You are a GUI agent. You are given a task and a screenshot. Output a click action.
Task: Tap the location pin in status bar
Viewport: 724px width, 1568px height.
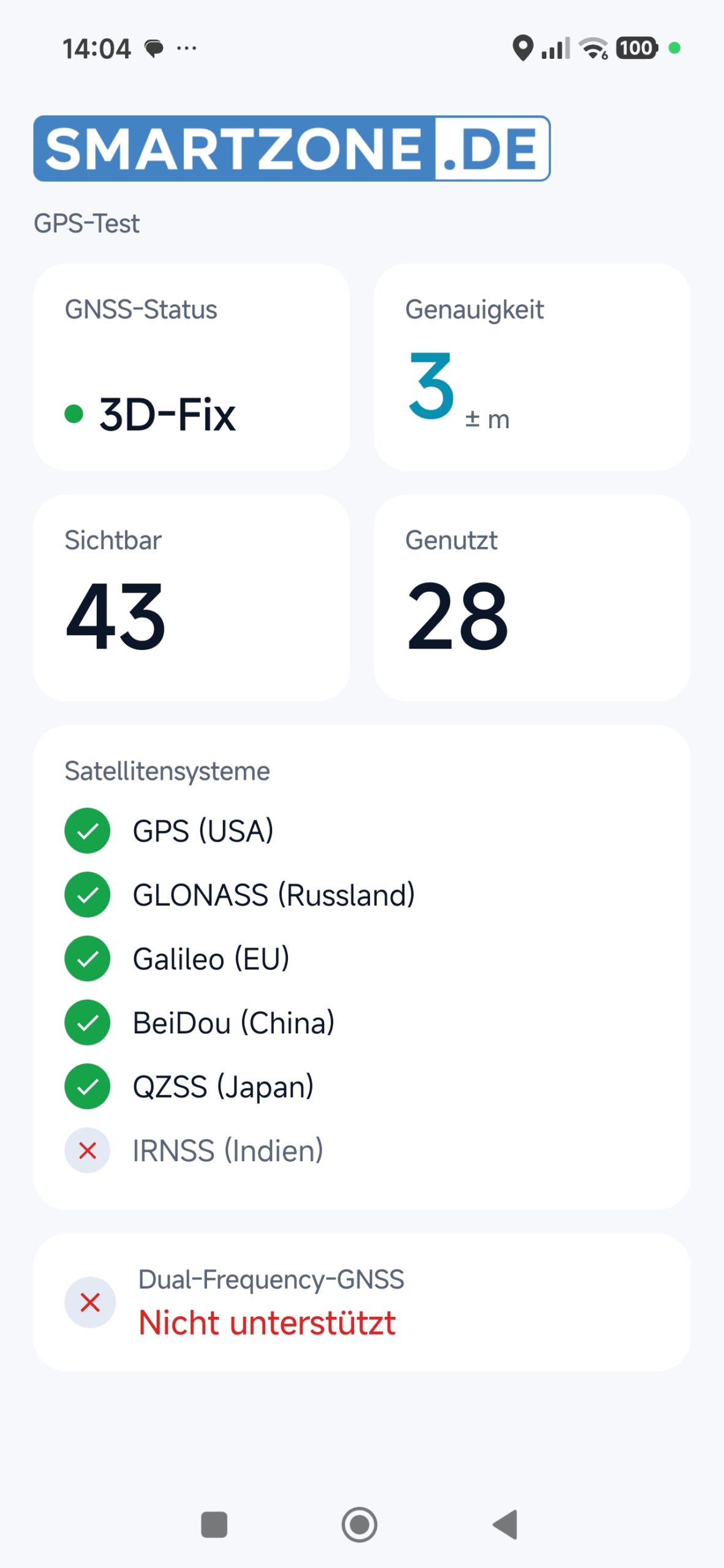tap(522, 48)
